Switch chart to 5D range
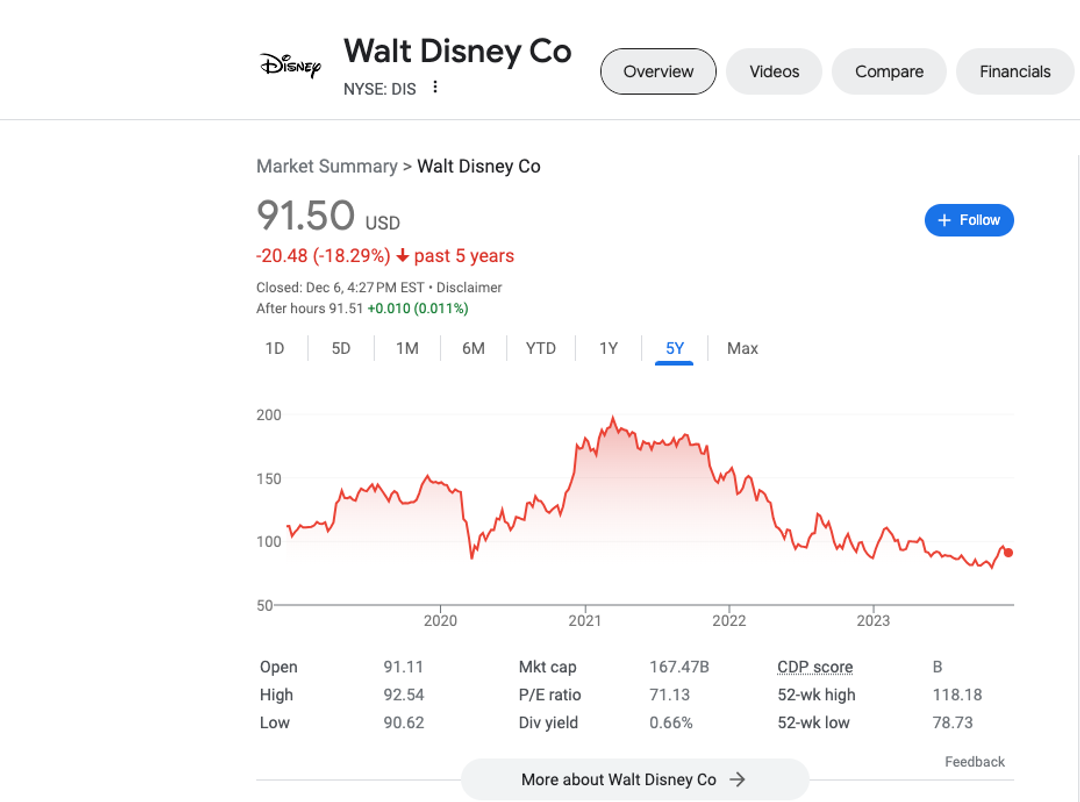The image size is (1080, 802). (x=341, y=349)
